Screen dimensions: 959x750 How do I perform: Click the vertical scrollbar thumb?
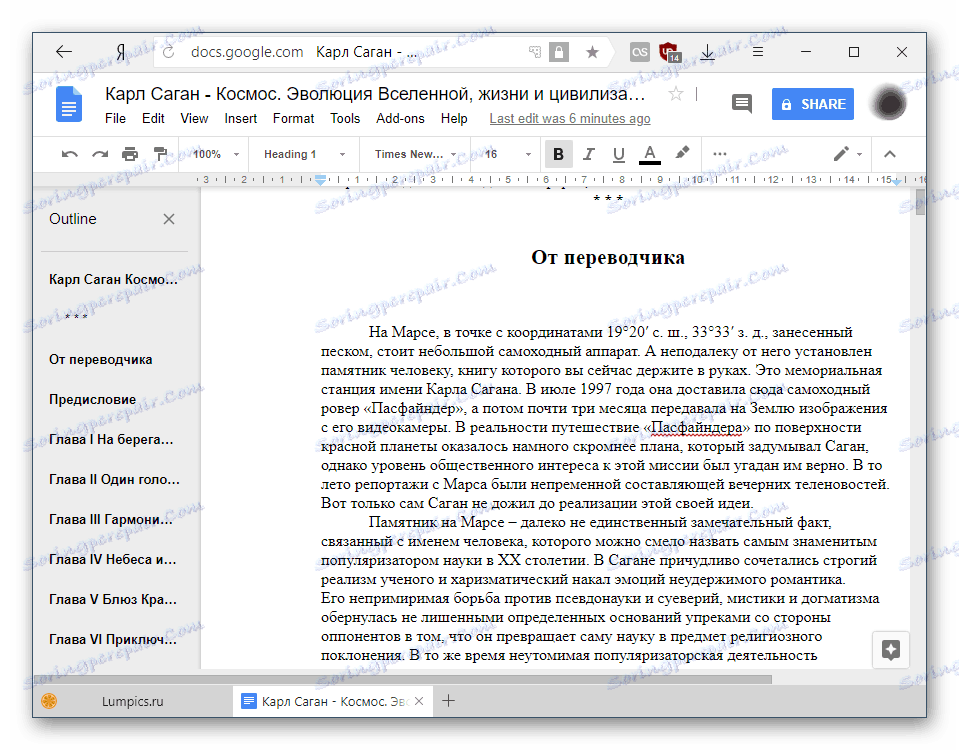919,202
